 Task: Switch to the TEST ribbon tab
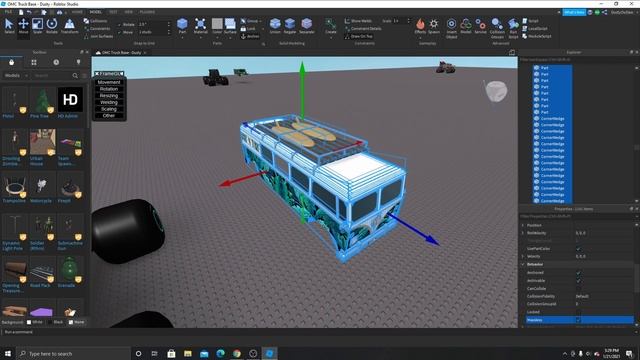113,12
